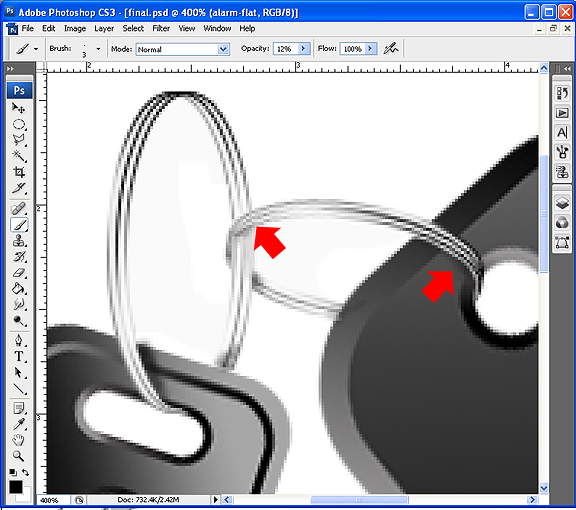
Task: Open the Image menu
Action: pos(75,28)
